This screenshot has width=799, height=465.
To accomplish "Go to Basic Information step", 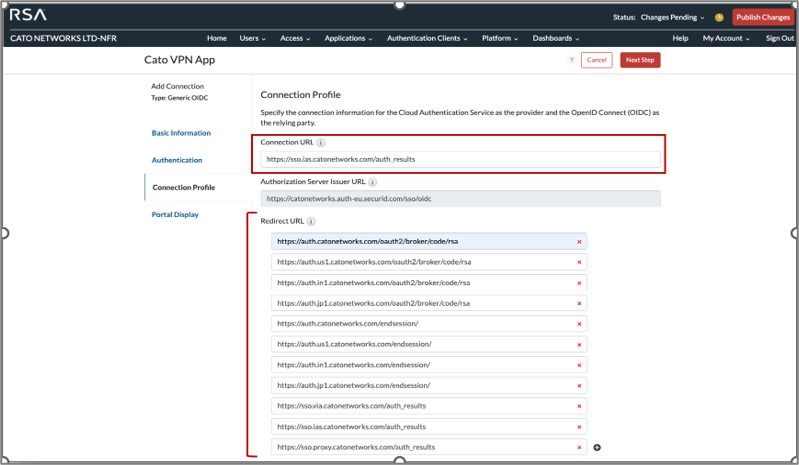I will point(181,133).
